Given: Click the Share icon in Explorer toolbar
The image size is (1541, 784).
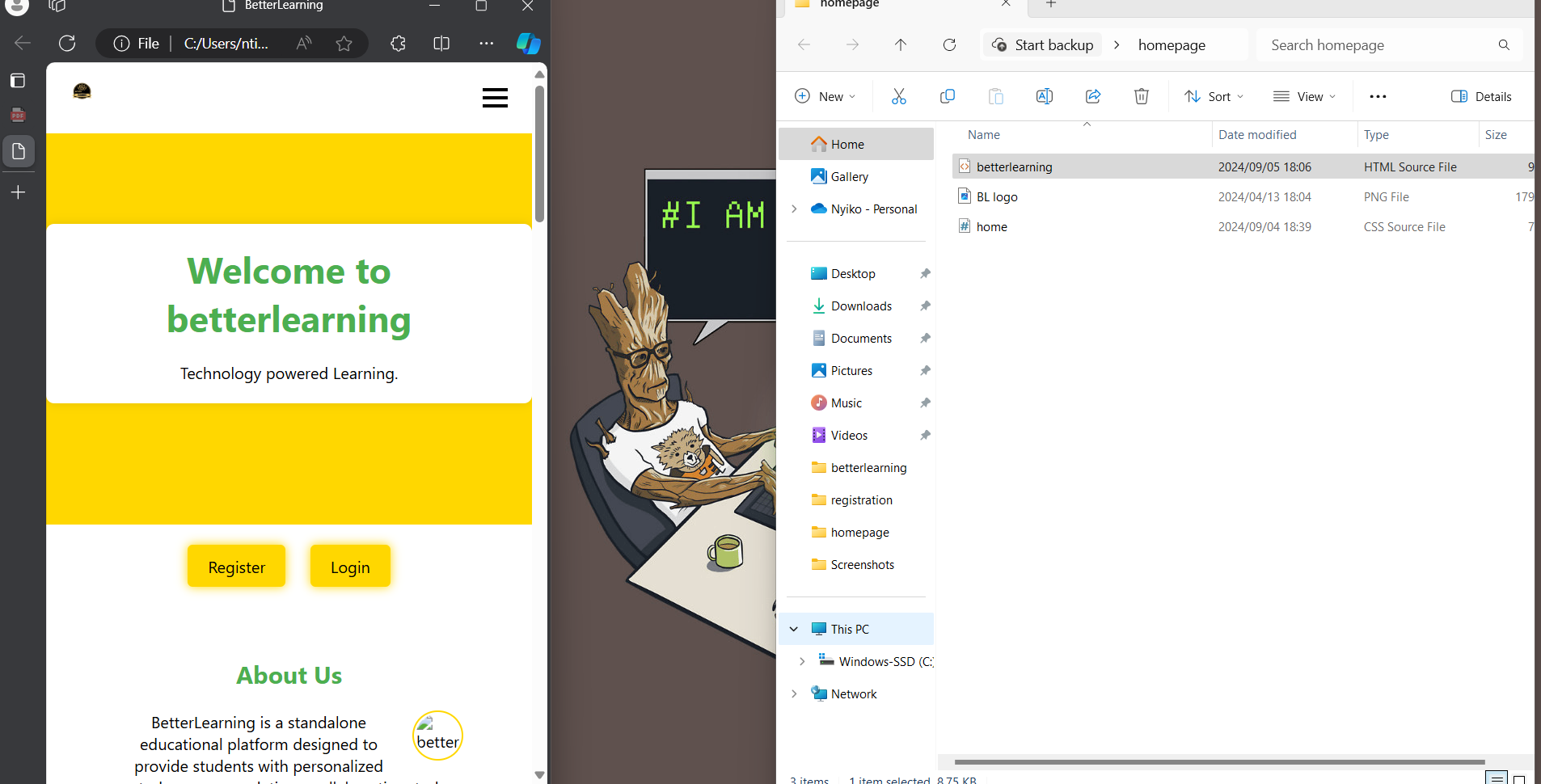Looking at the screenshot, I should click(1092, 96).
